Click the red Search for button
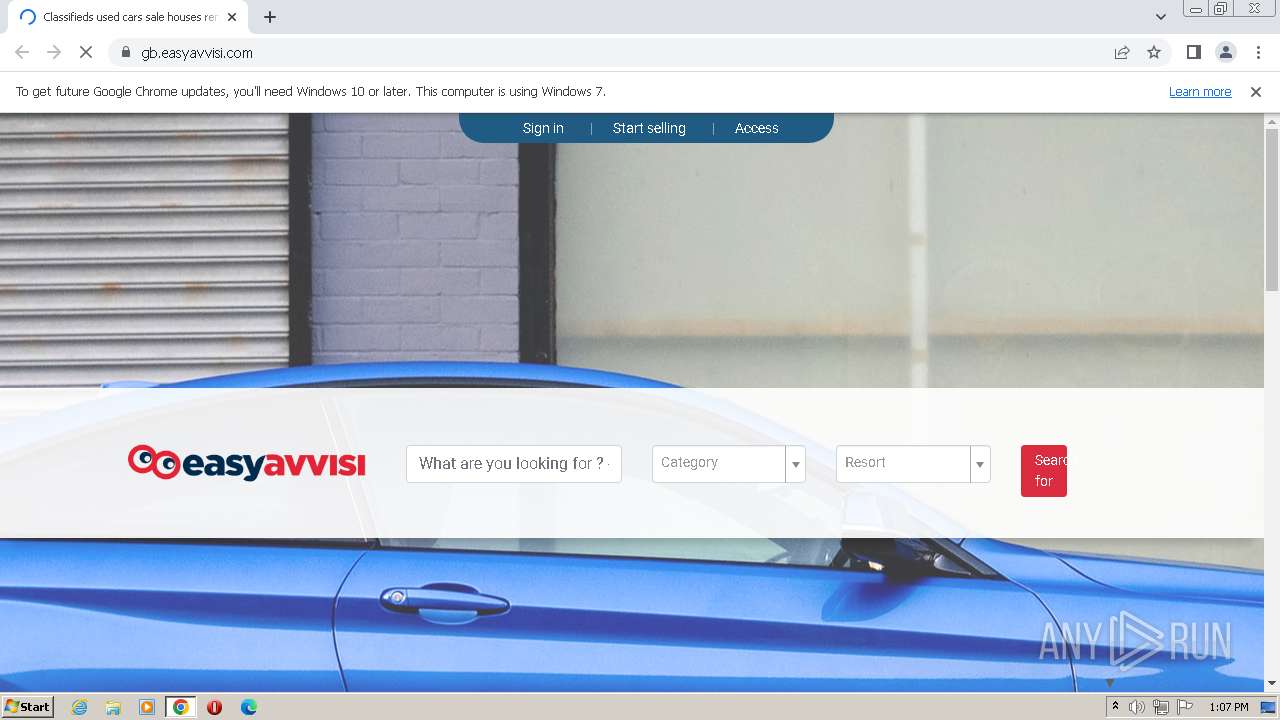 click(1044, 471)
